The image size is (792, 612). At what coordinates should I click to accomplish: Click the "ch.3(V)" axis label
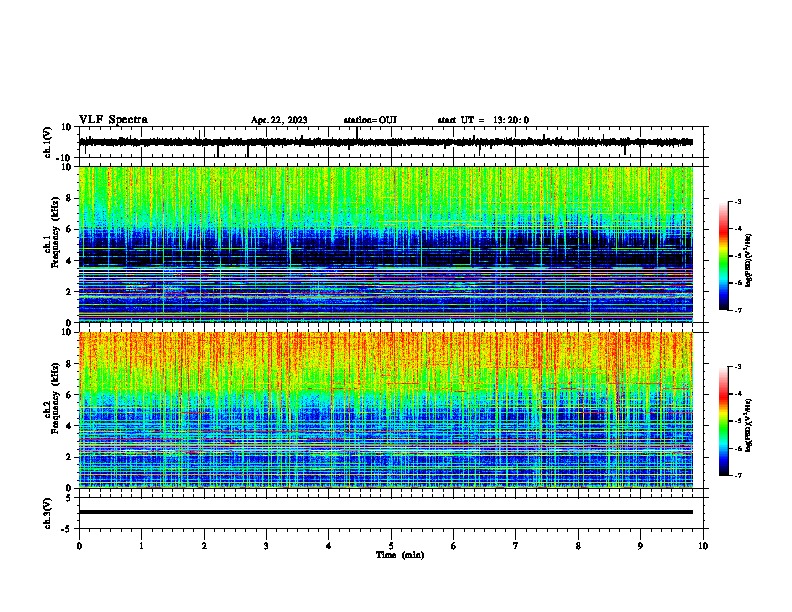click(48, 513)
